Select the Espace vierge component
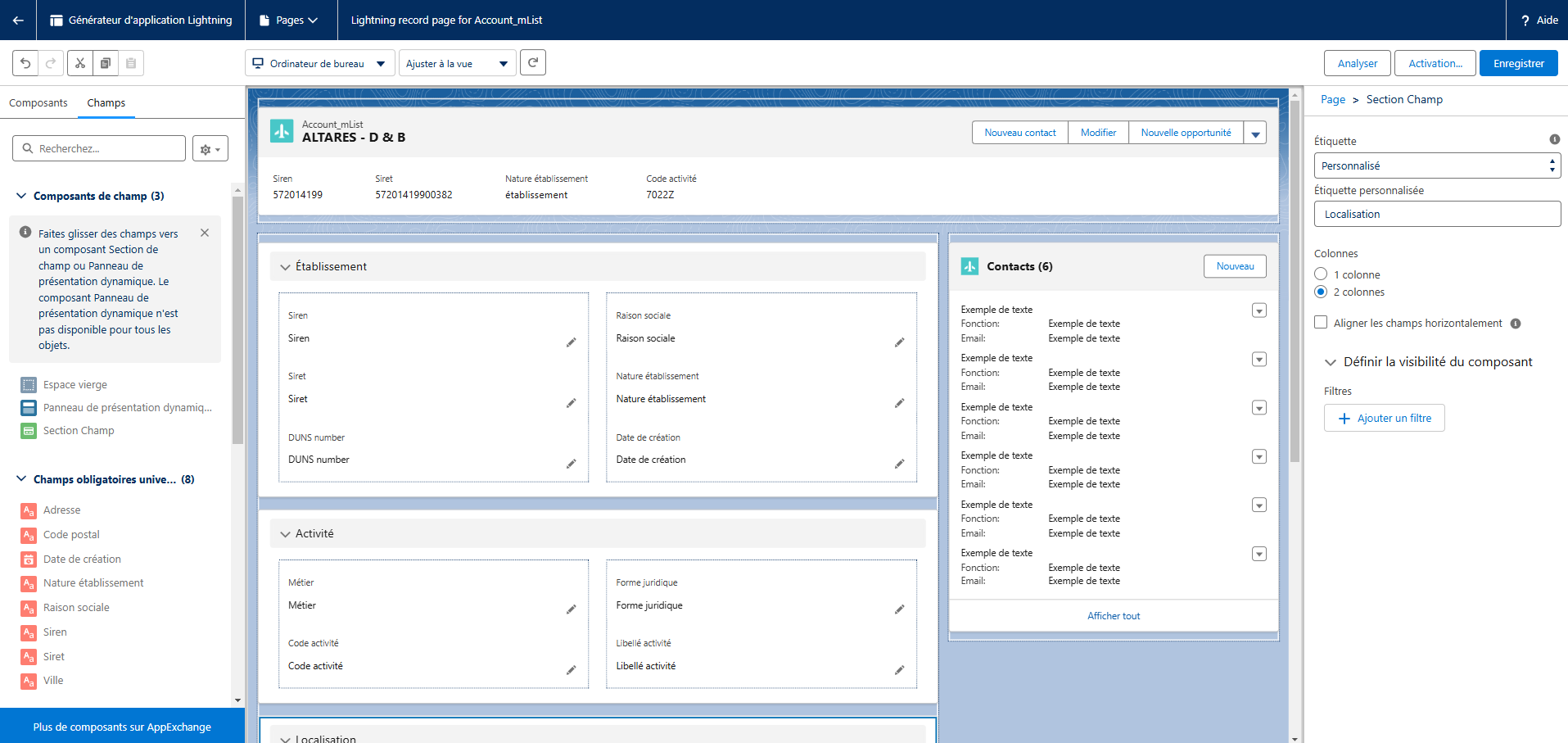This screenshot has width=1568, height=743. click(75, 385)
